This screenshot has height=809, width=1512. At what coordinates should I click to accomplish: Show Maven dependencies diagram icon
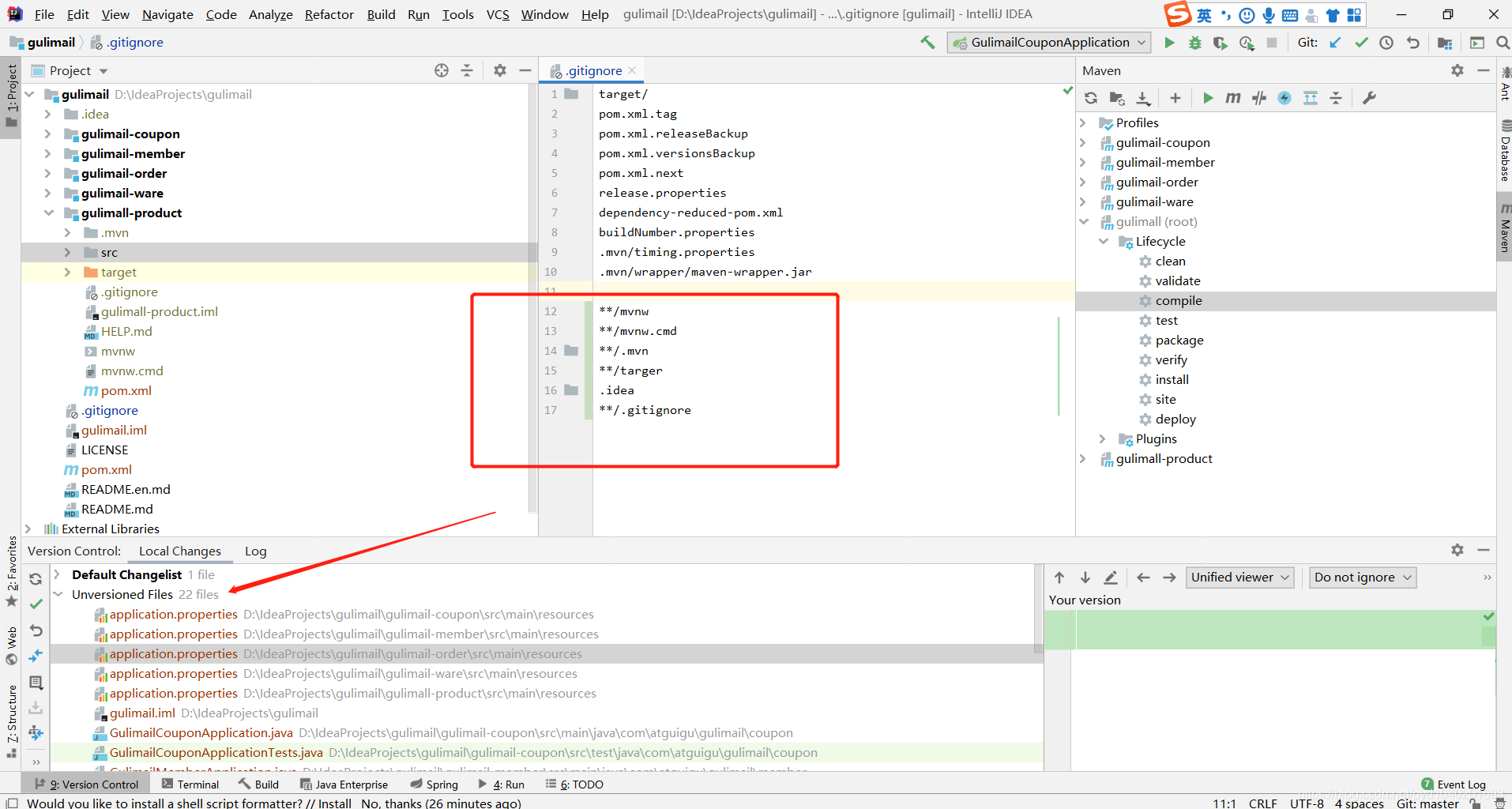1311,98
